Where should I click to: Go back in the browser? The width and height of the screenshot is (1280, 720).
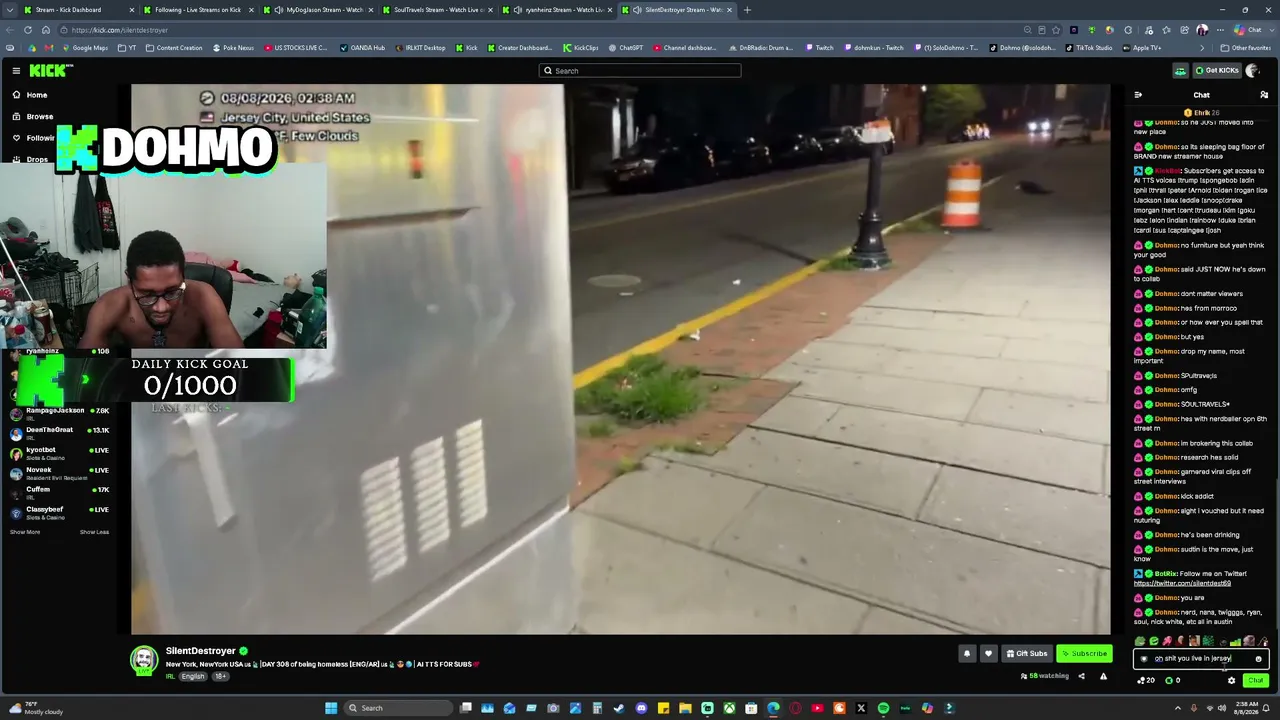point(10,30)
